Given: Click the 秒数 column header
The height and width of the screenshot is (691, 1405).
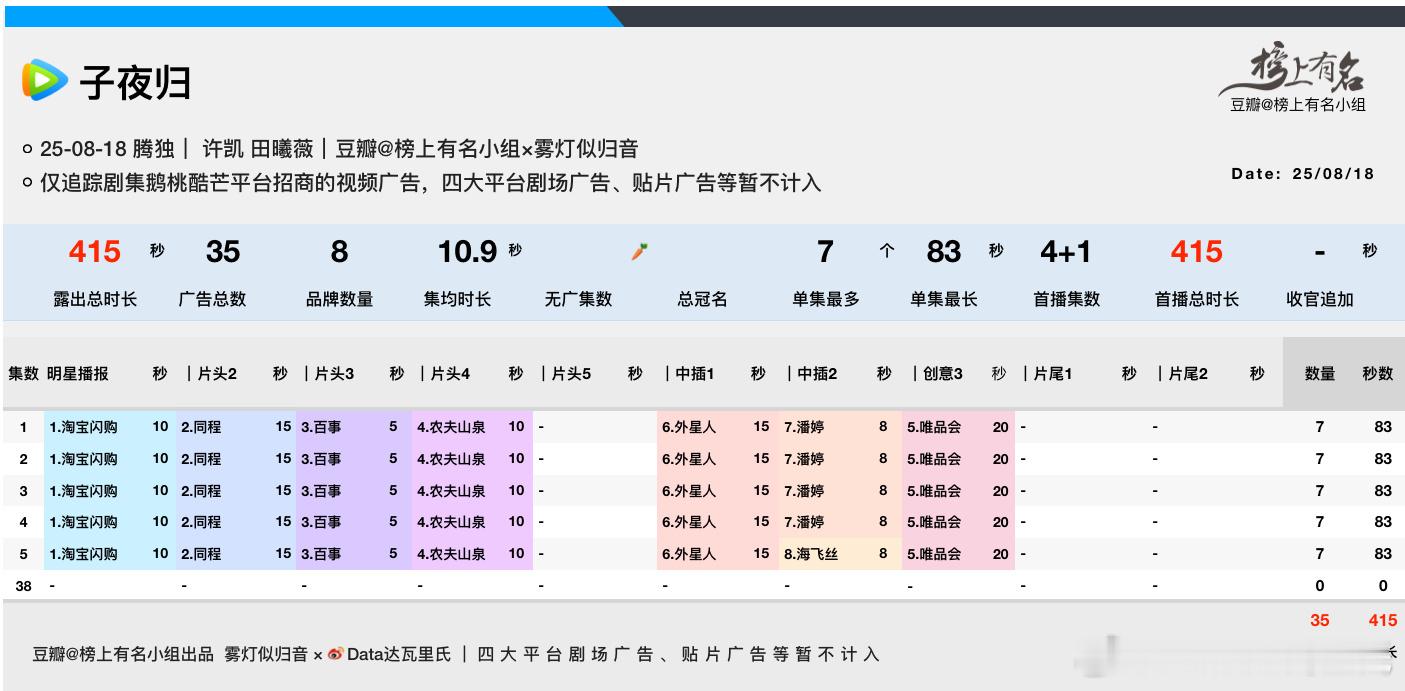Looking at the screenshot, I should (x=1377, y=373).
